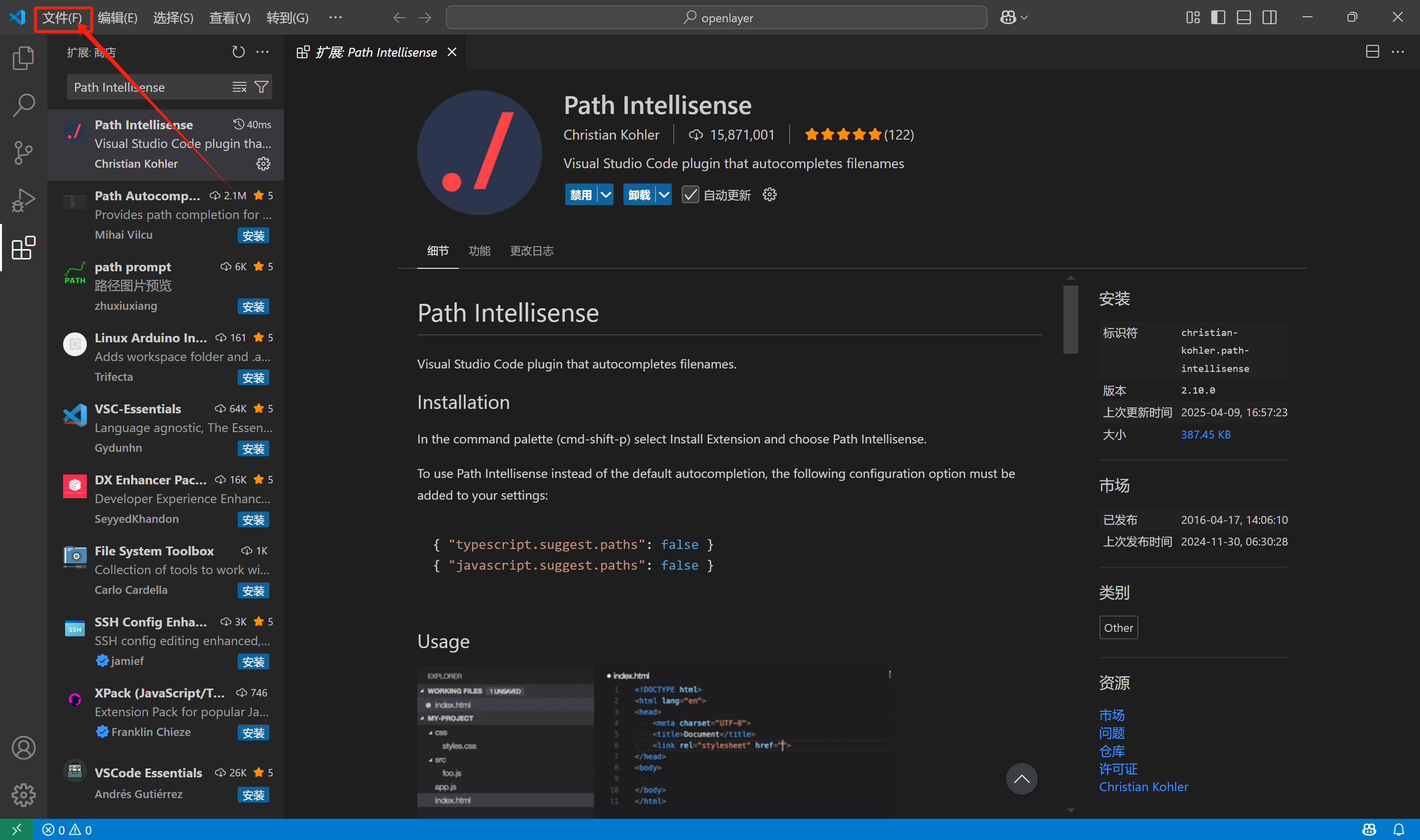Toggle primary side bar layout button
1420x840 pixels.
pyautogui.click(x=1218, y=18)
